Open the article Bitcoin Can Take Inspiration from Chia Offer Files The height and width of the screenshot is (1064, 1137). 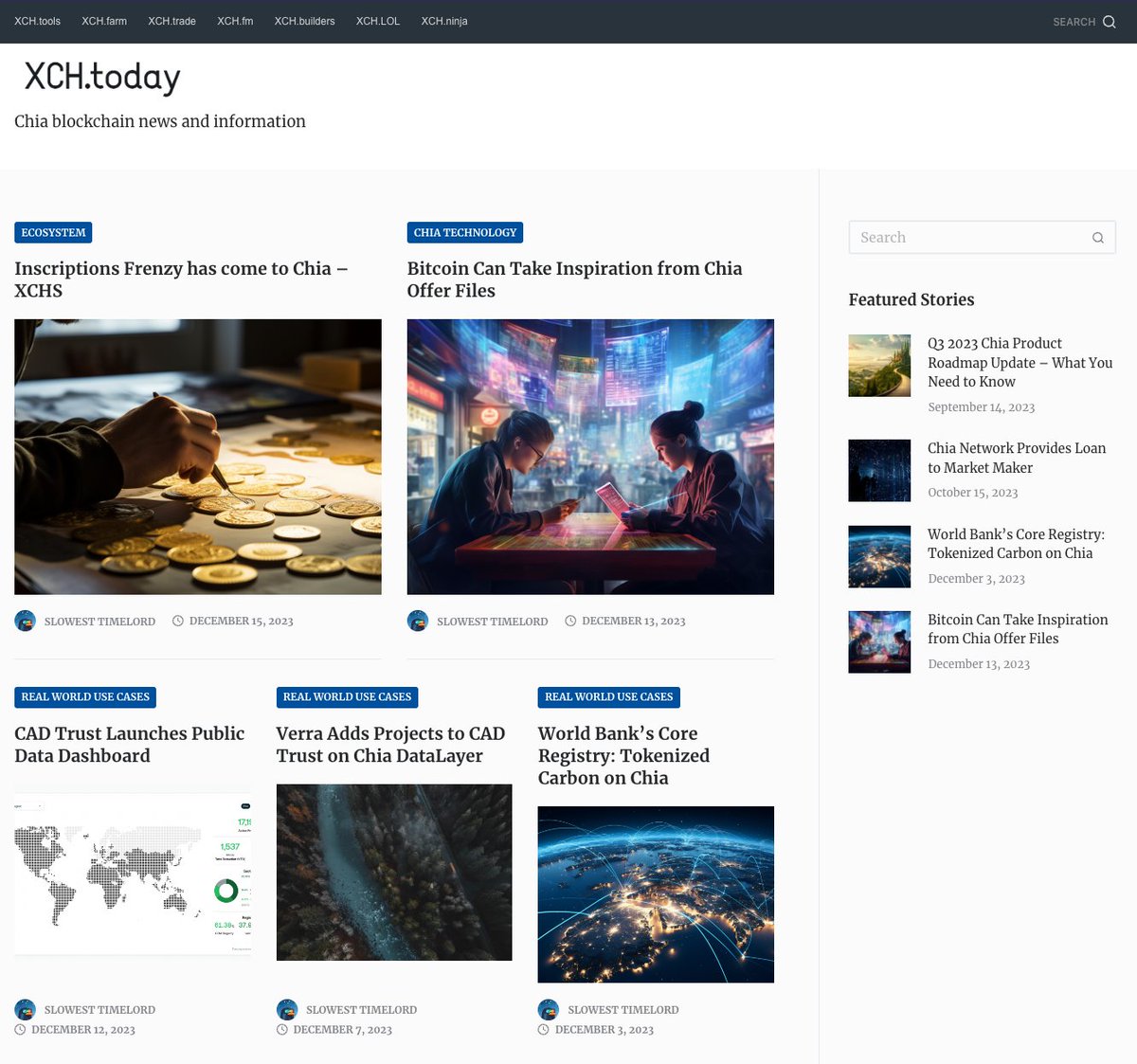[x=574, y=280]
